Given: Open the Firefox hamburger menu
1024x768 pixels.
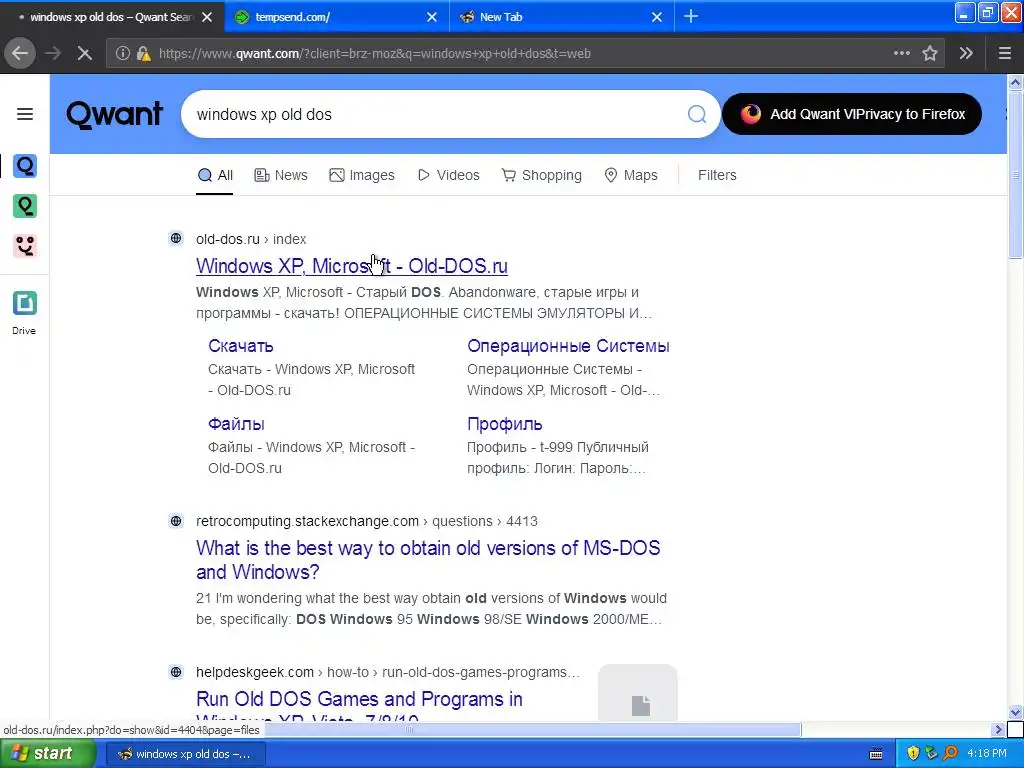Looking at the screenshot, I should (1004, 54).
